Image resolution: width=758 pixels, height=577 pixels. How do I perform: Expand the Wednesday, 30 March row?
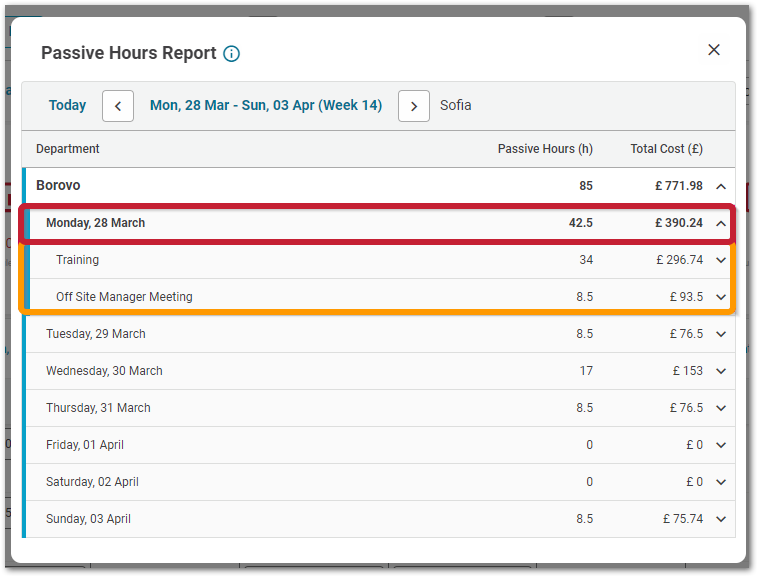tap(721, 371)
